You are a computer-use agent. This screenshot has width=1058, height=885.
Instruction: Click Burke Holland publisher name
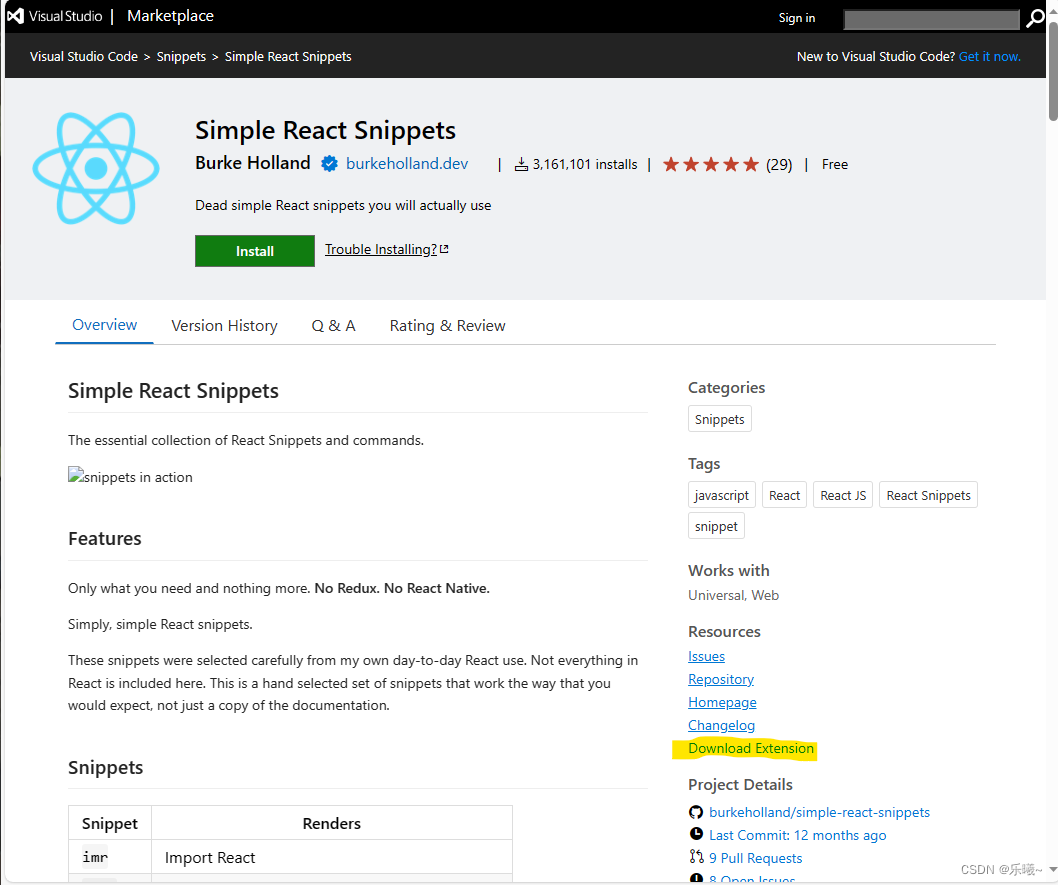point(252,163)
